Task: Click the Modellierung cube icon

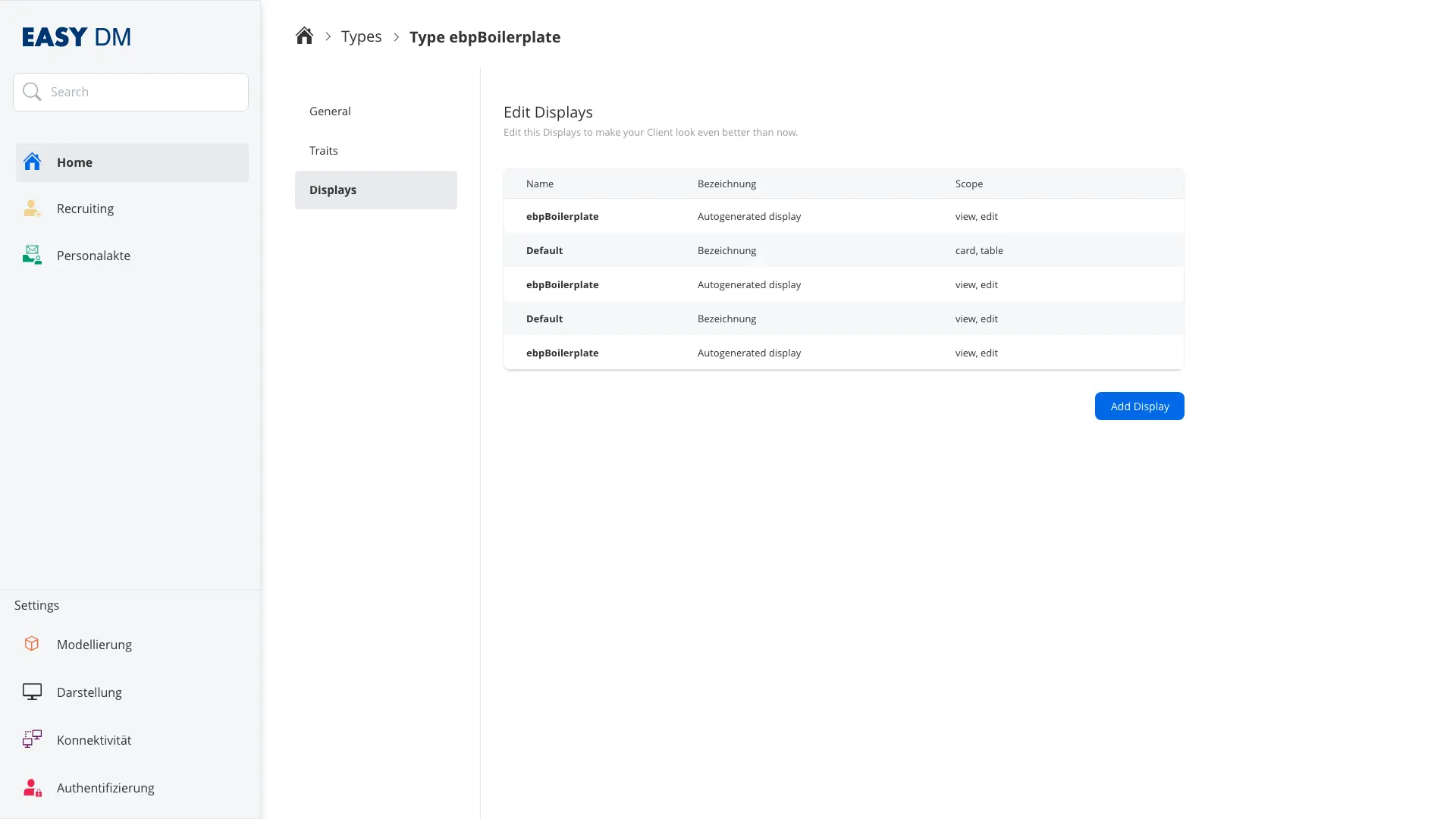Action: pyautogui.click(x=32, y=644)
